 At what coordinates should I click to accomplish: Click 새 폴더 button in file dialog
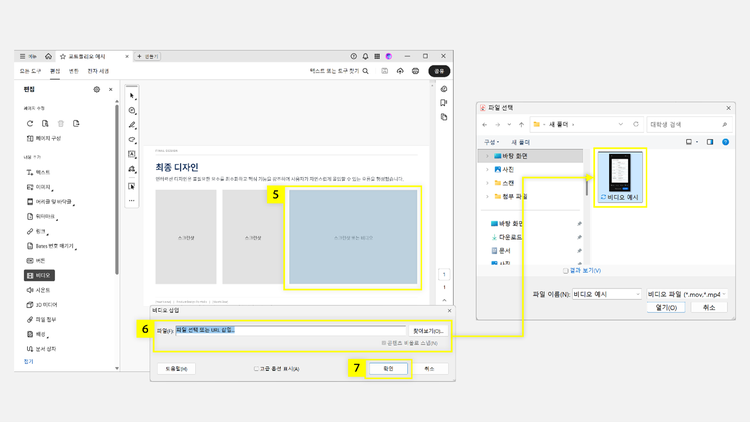click(520, 142)
